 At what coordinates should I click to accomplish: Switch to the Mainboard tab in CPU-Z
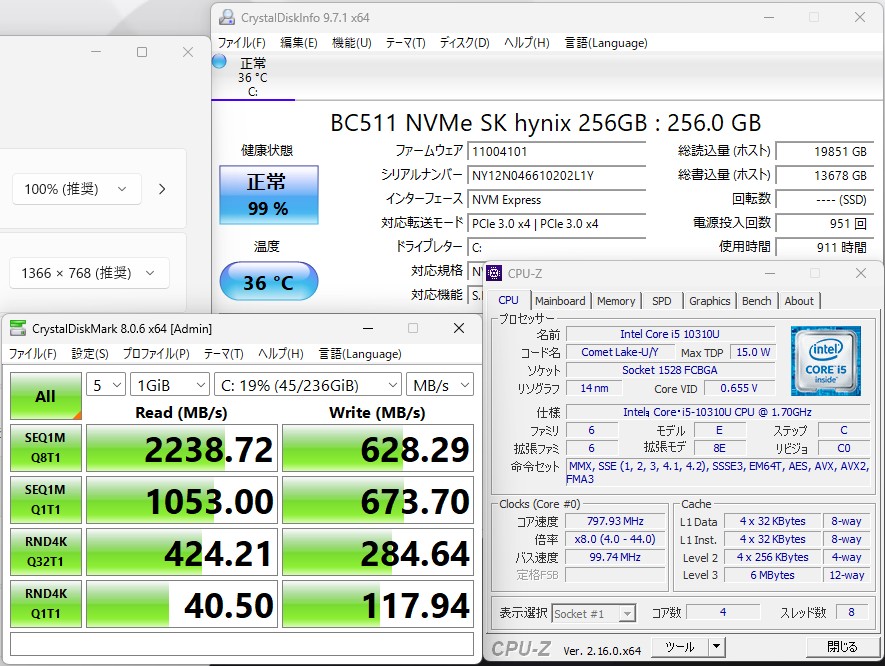pyautogui.click(x=560, y=301)
